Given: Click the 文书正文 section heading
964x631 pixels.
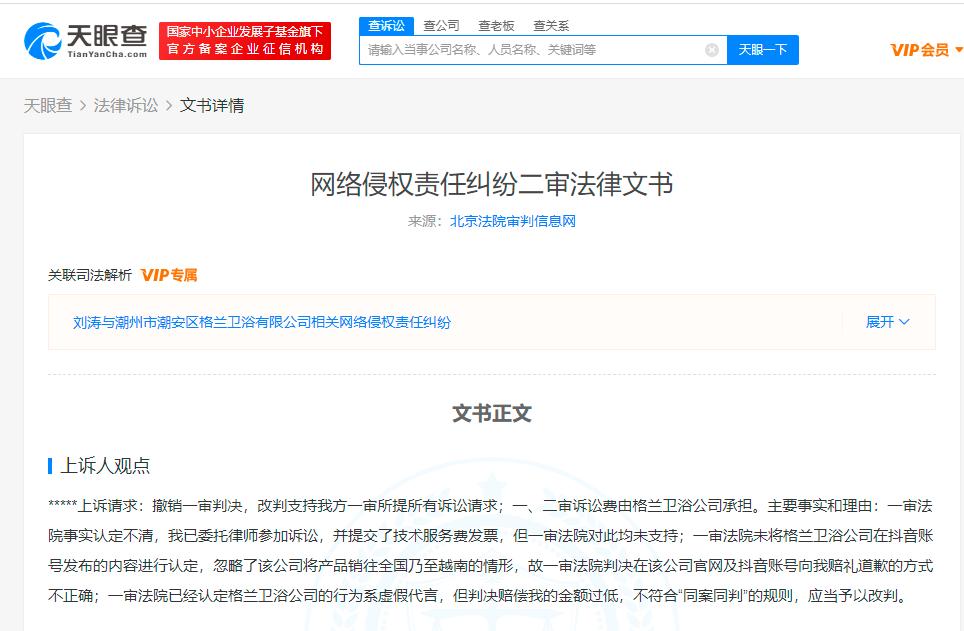Looking at the screenshot, I should 492,413.
